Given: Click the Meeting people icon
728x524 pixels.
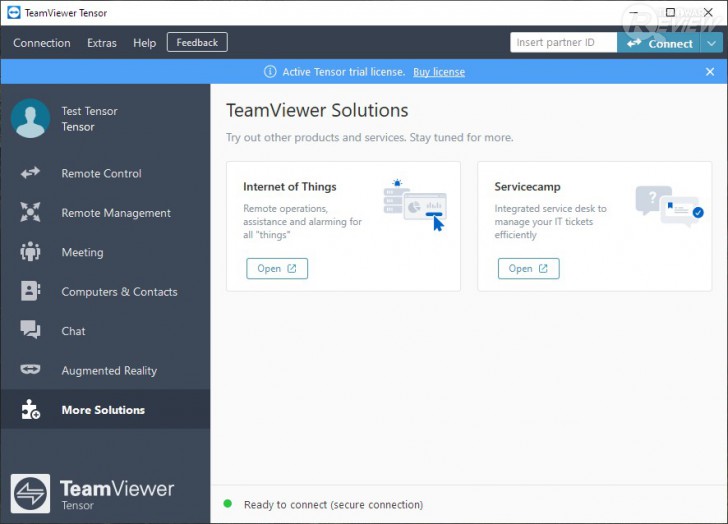Looking at the screenshot, I should pyautogui.click(x=30, y=252).
